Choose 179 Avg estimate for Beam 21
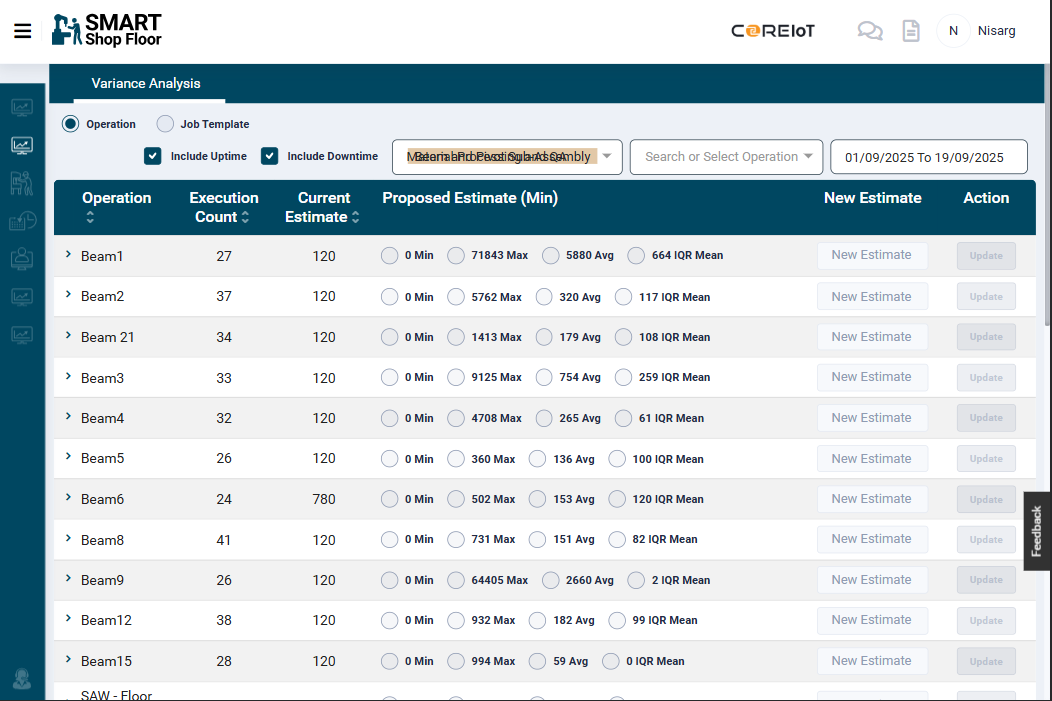 coord(544,337)
